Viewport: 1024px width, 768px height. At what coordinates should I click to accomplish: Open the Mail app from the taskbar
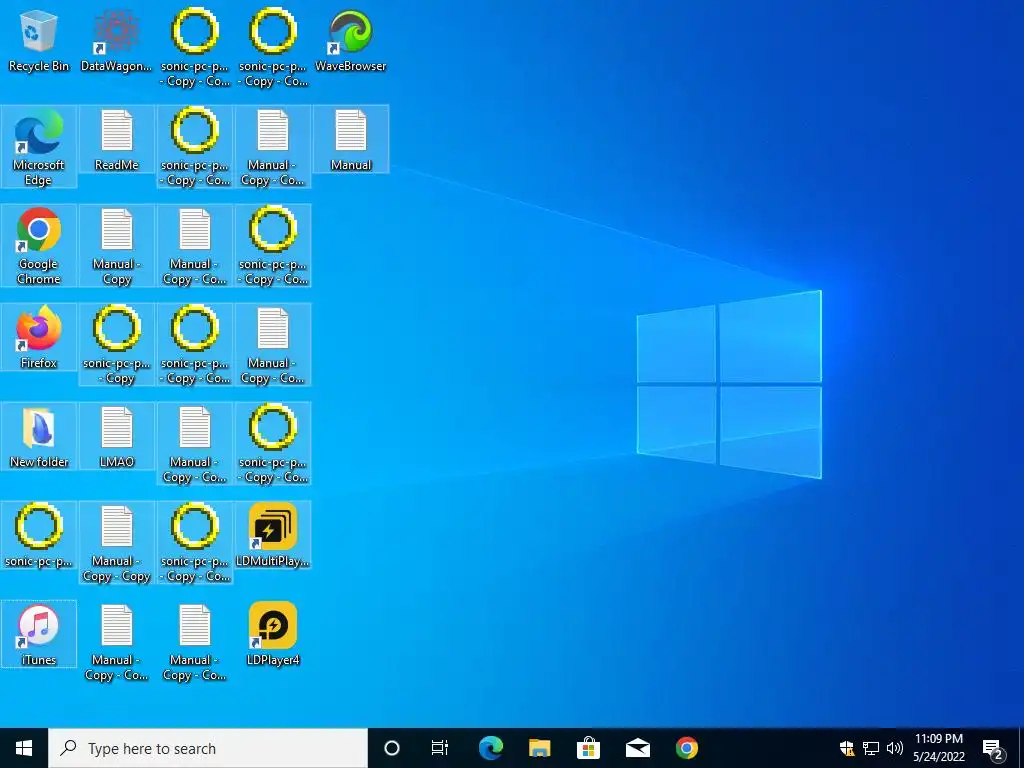coord(637,748)
